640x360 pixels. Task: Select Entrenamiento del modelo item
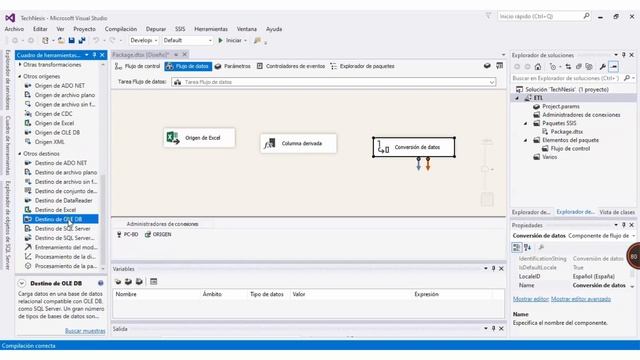coord(66,247)
